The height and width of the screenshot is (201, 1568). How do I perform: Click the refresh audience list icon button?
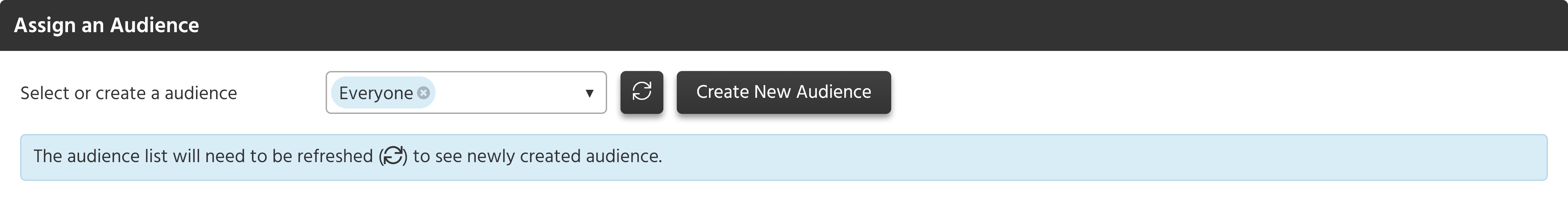tap(642, 92)
